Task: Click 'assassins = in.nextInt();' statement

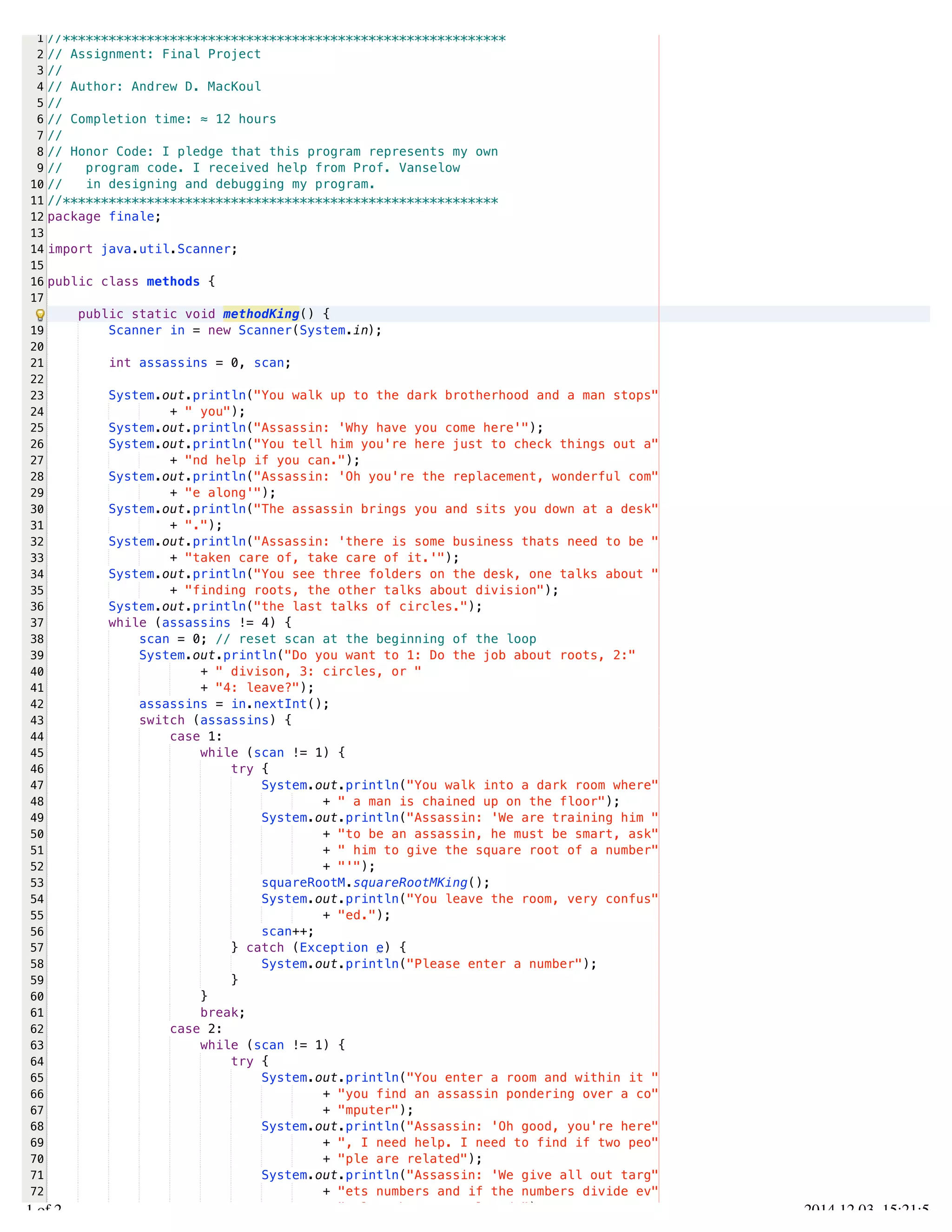Action: pos(234,704)
